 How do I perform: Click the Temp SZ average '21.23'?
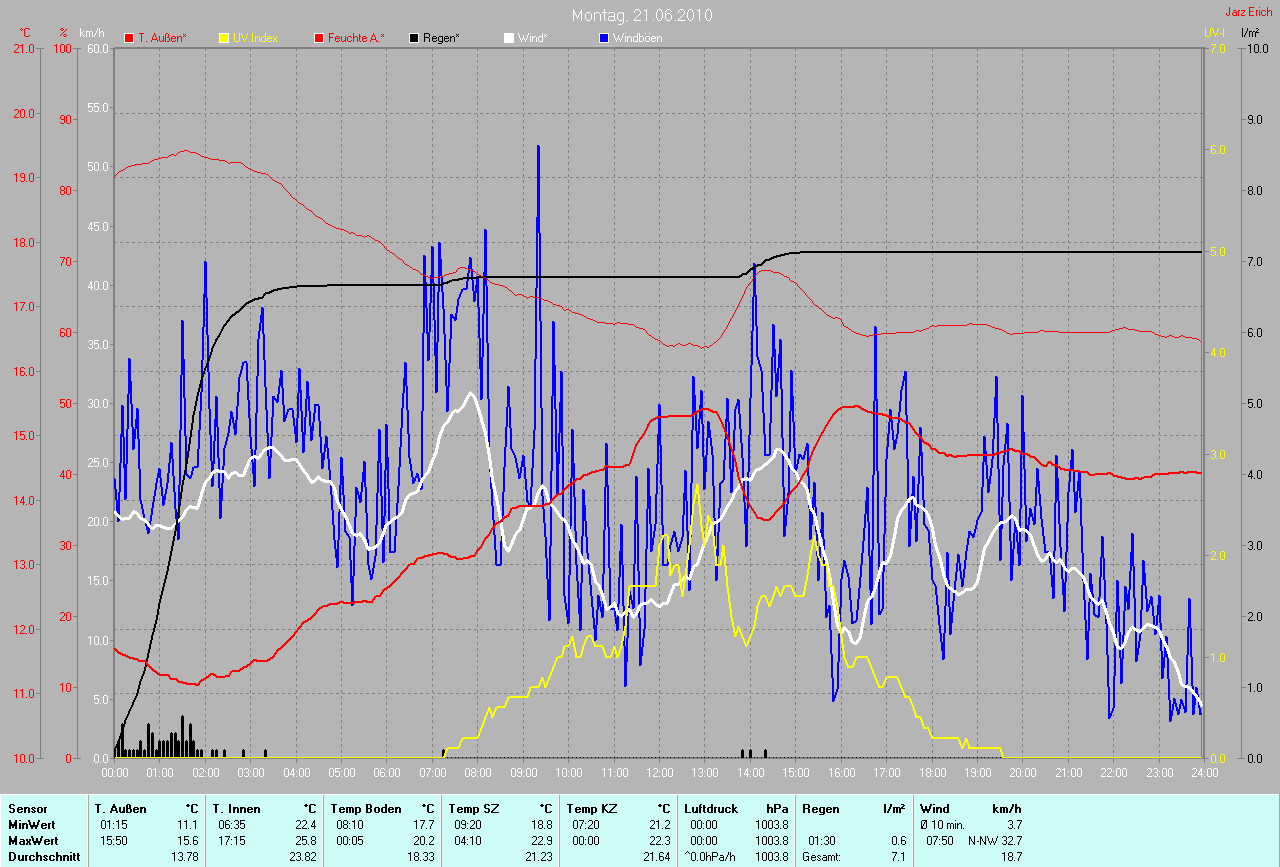(540, 857)
